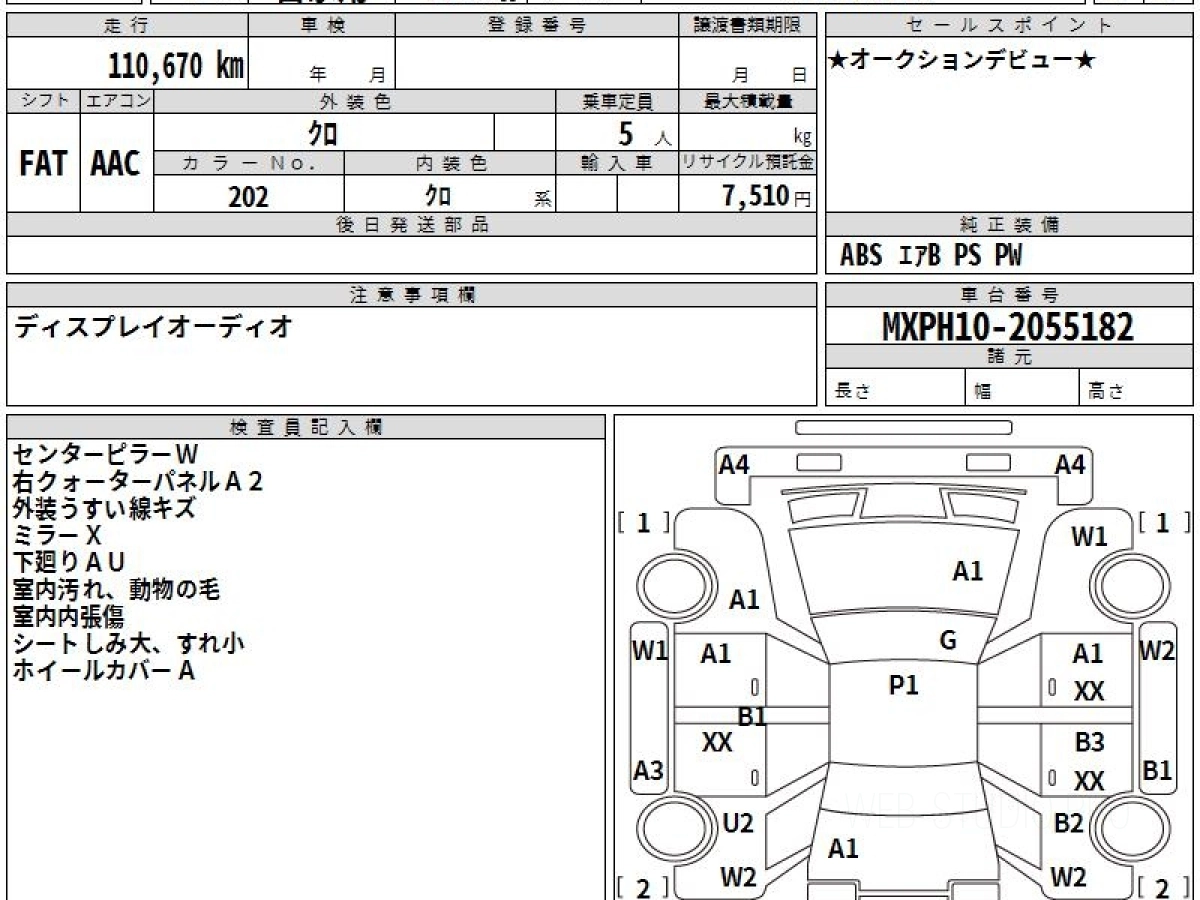Click the 内装色 header

450,163
